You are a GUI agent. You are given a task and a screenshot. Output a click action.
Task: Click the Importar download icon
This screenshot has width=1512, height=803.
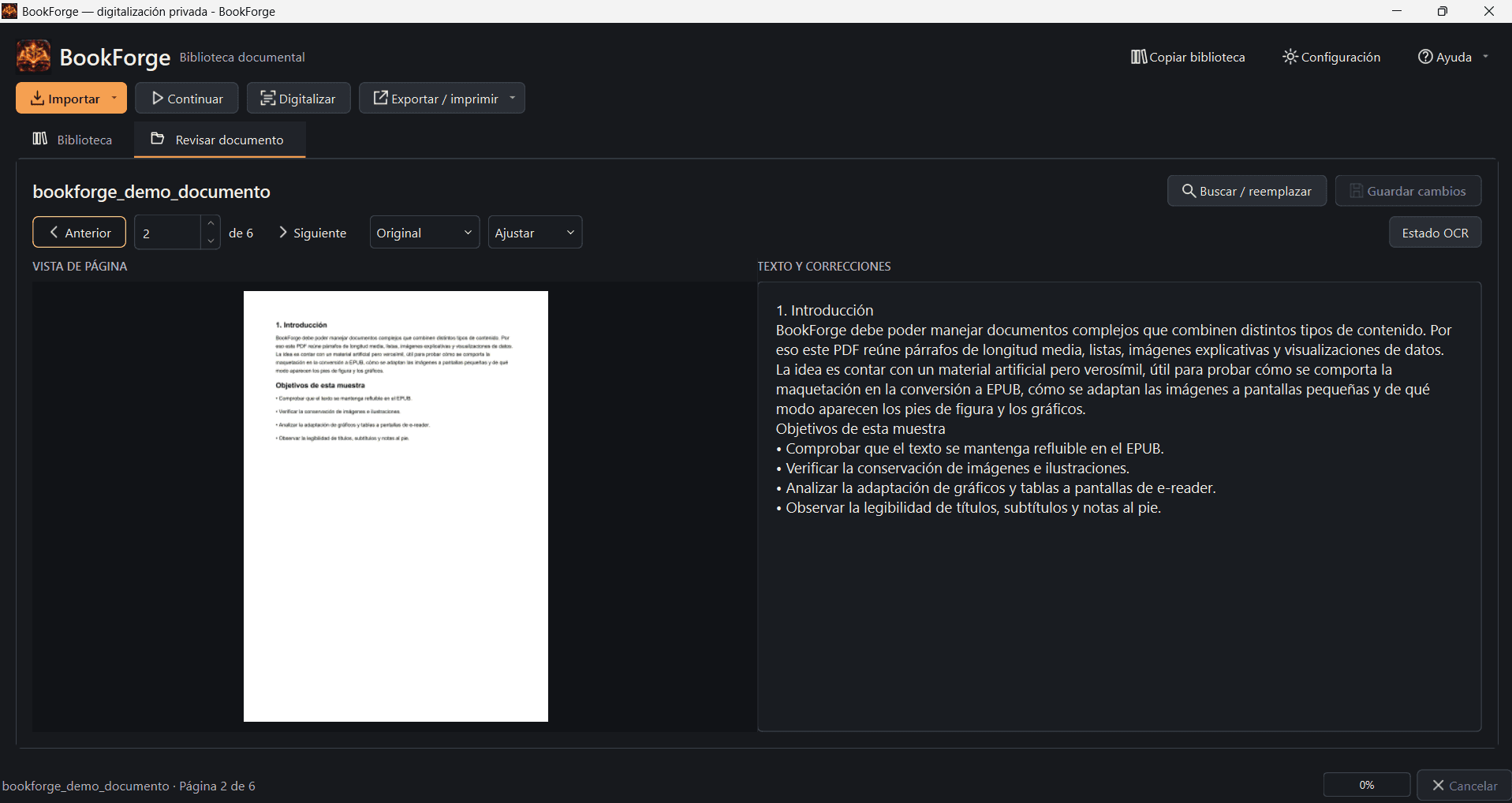pos(37,99)
